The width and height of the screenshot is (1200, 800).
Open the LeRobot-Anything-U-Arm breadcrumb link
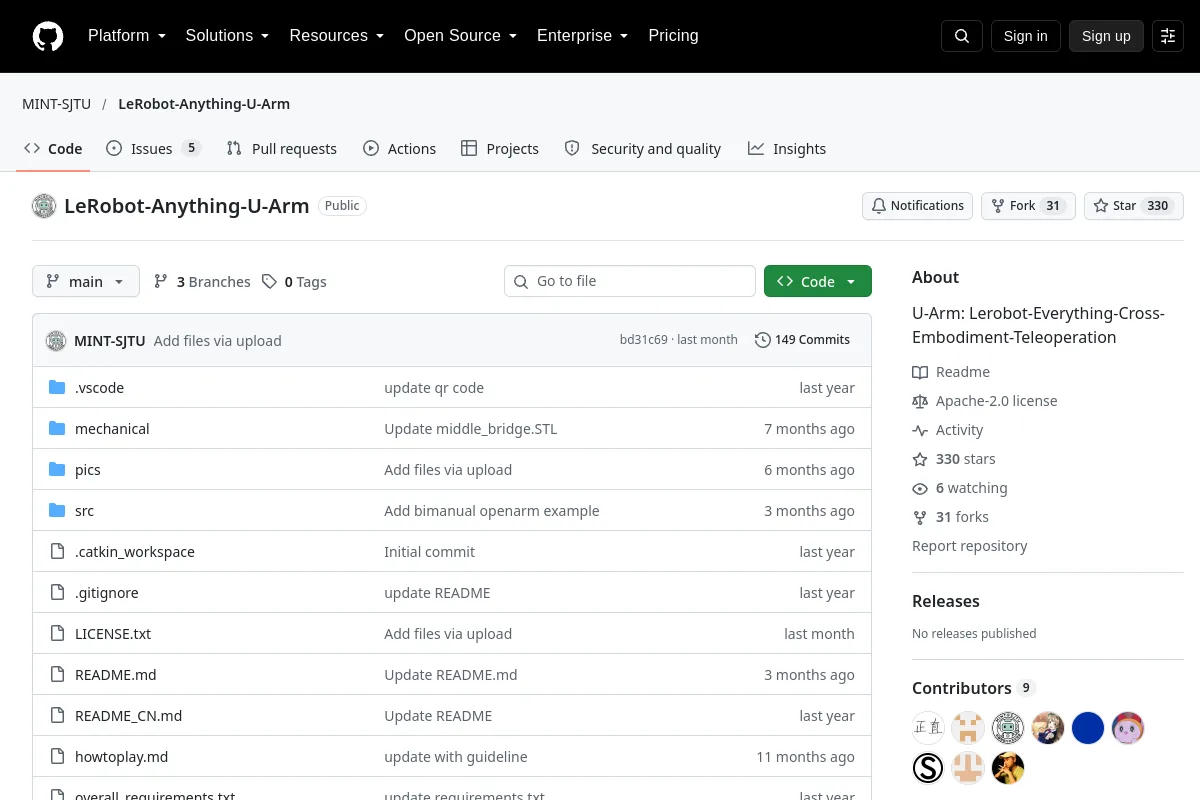204,104
